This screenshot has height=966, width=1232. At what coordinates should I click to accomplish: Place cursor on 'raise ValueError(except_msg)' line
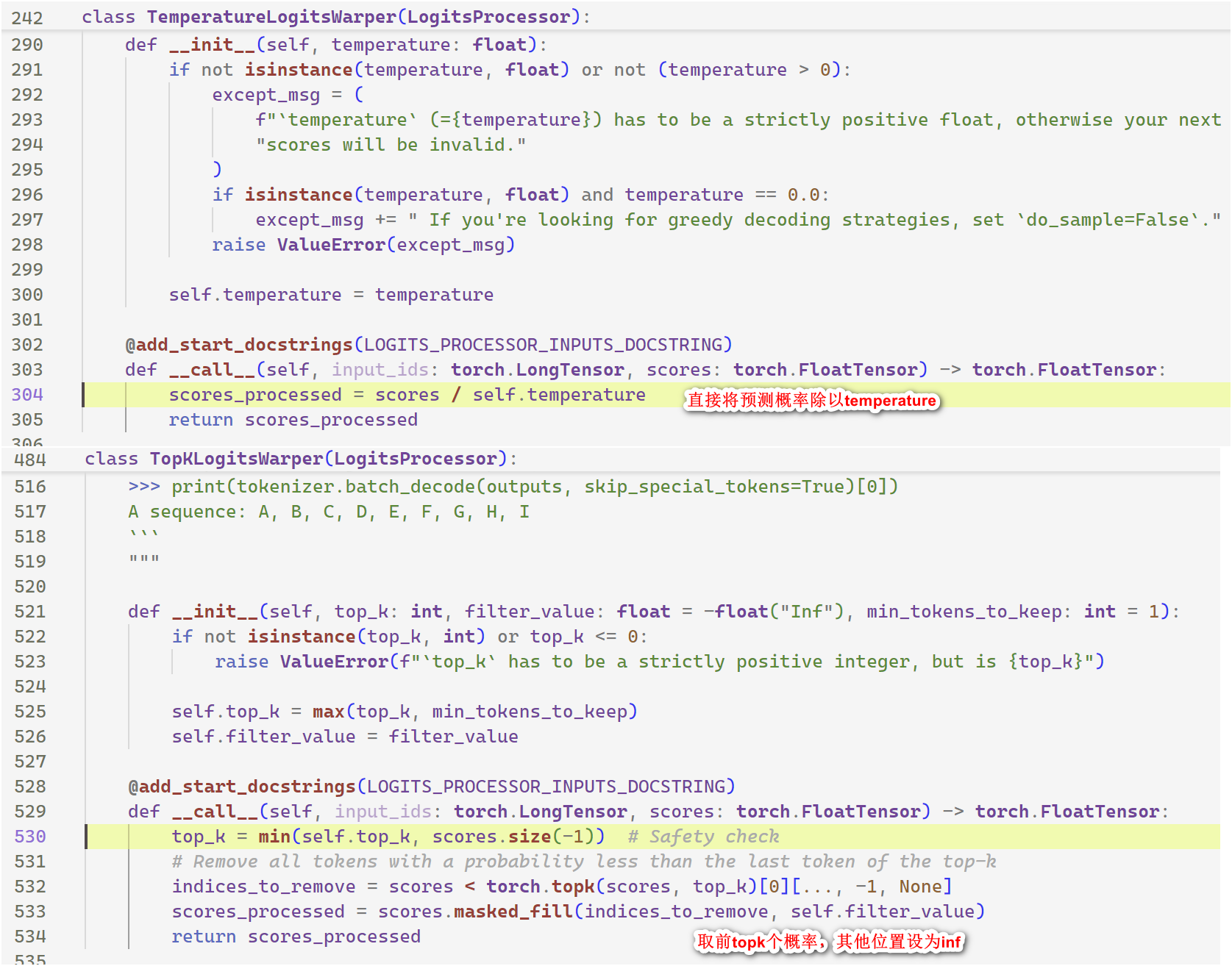(363, 245)
